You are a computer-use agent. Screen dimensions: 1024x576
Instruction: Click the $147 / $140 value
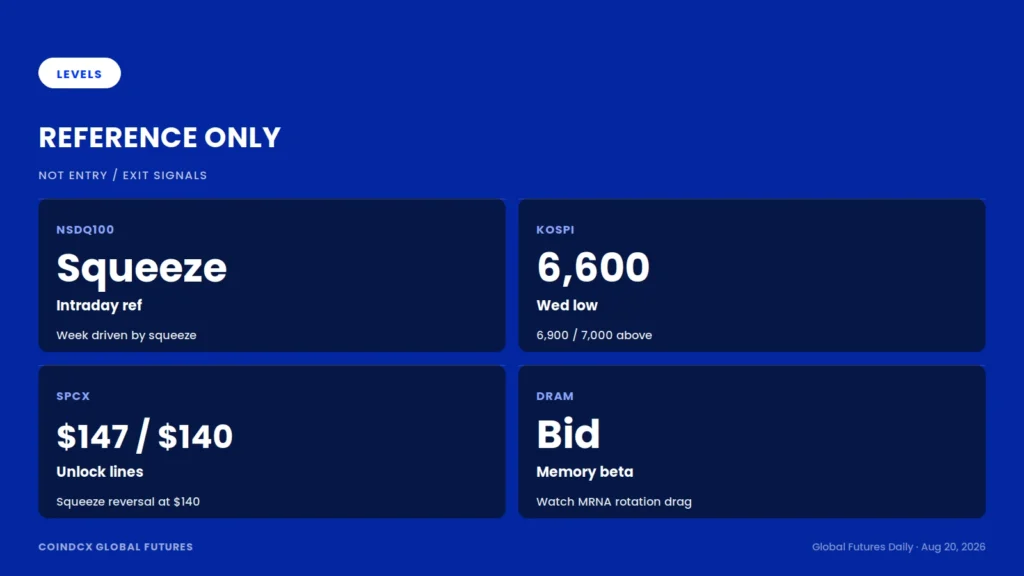click(x=144, y=436)
